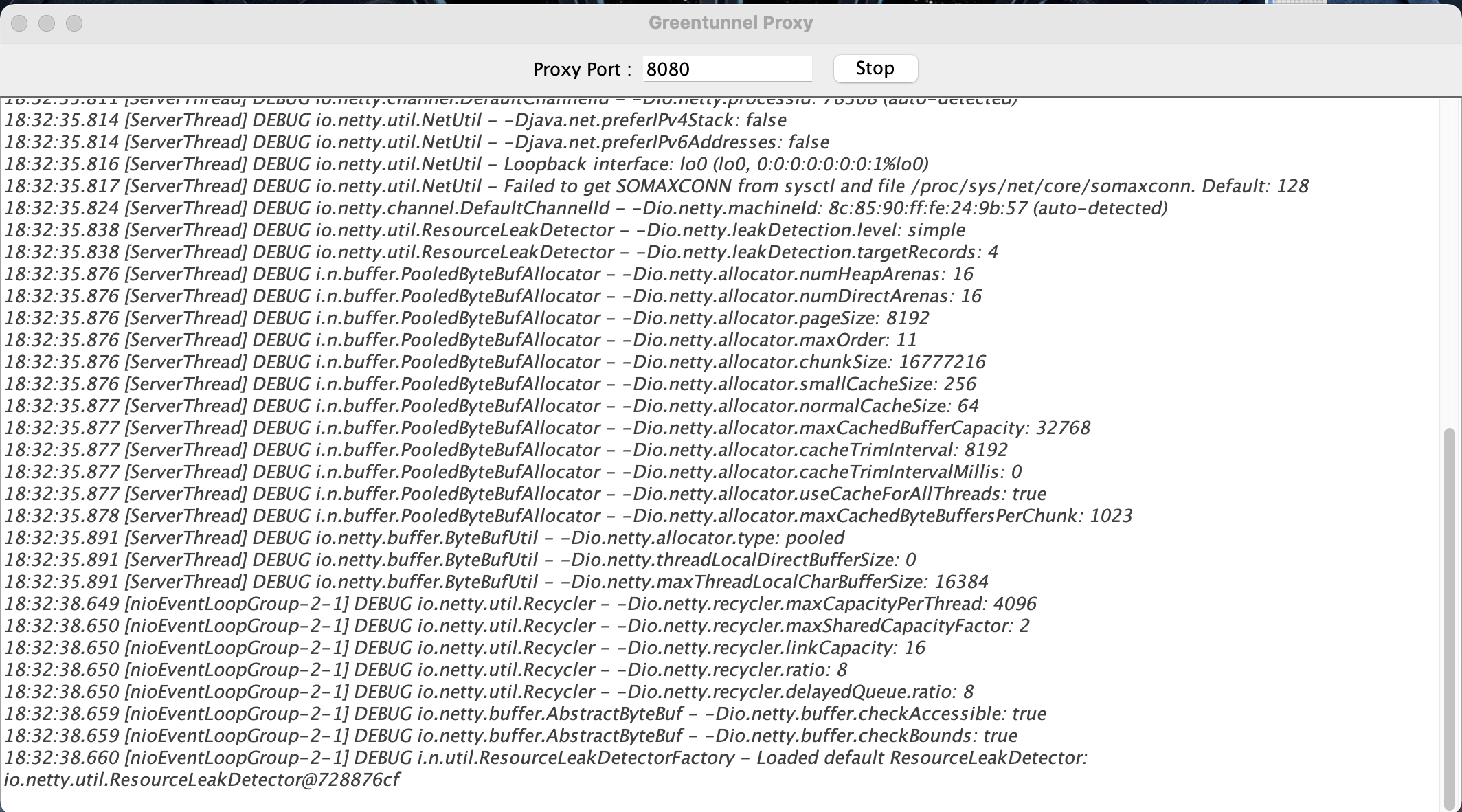Click the machineId auto-detected log line

pos(586,208)
